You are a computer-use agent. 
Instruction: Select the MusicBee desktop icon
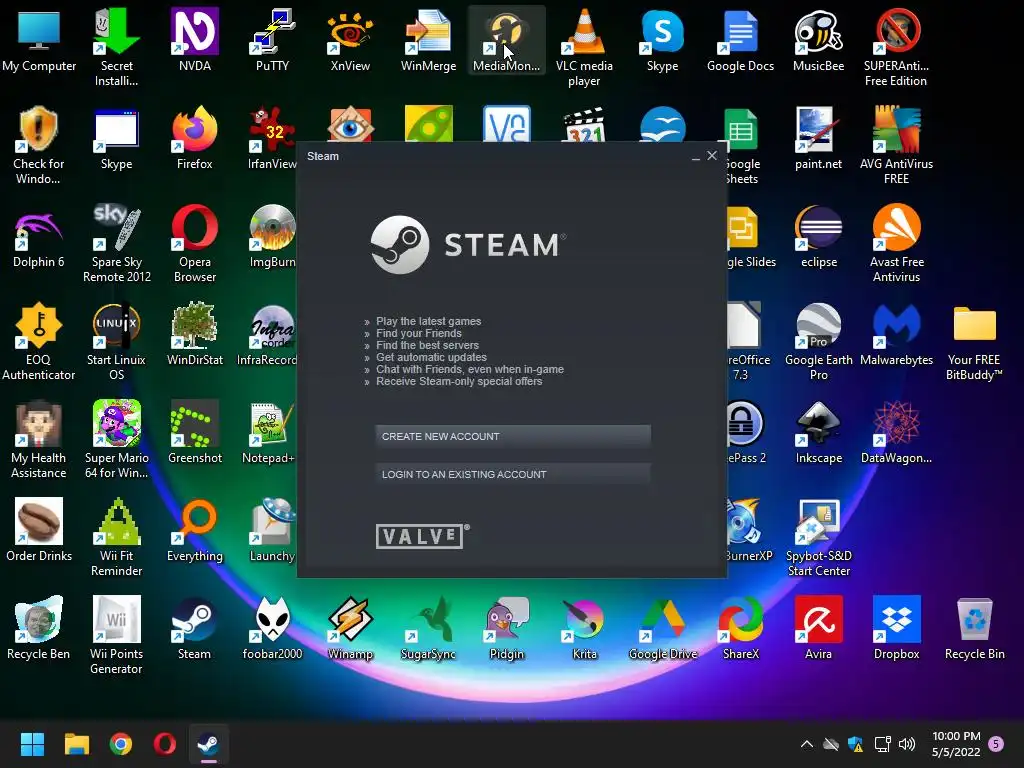point(818,42)
